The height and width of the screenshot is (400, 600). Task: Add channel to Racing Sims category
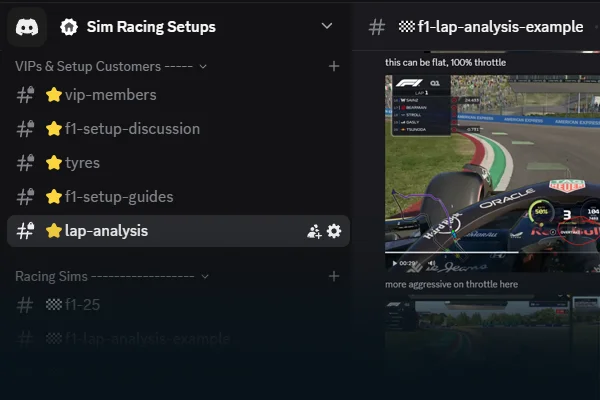point(334,276)
